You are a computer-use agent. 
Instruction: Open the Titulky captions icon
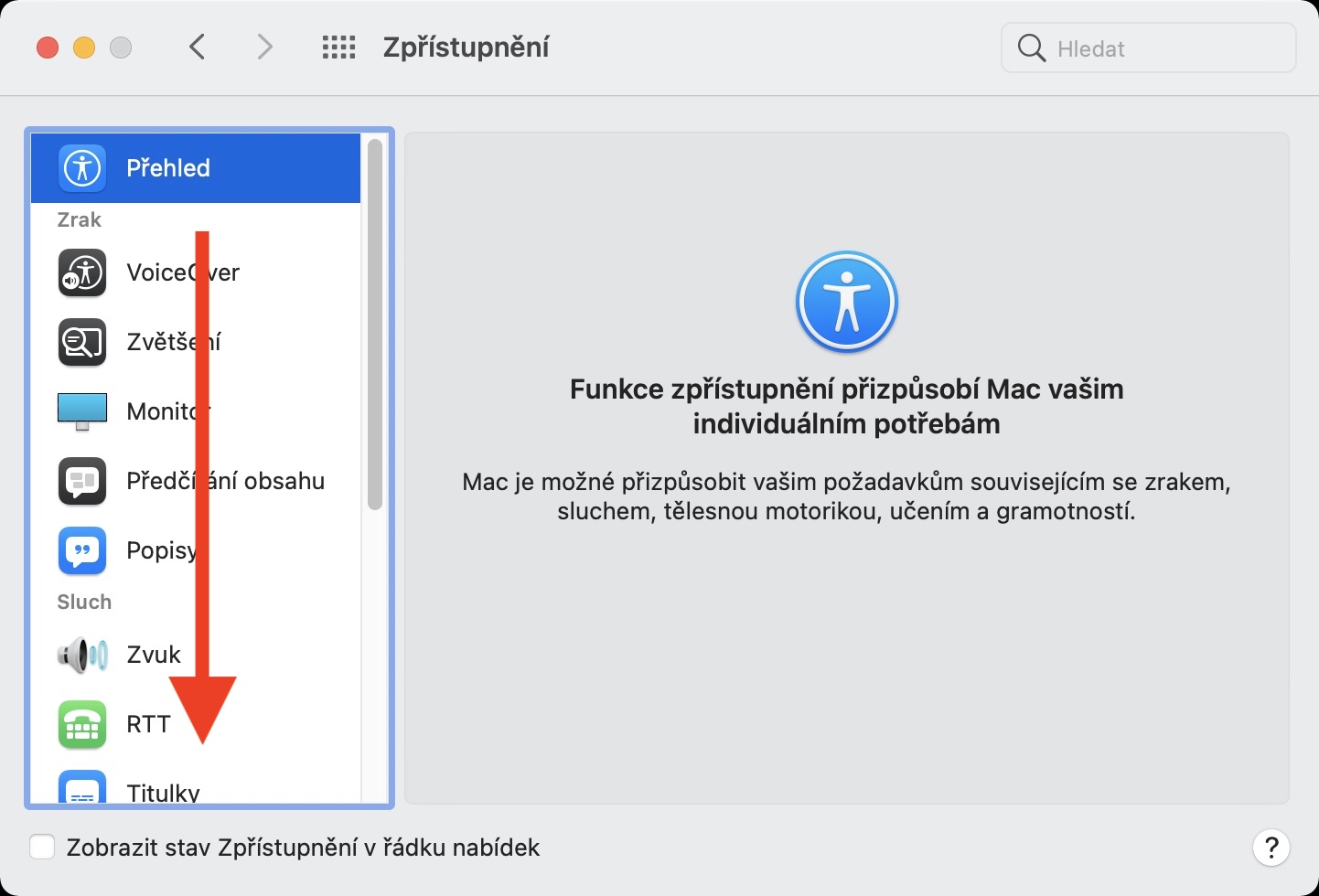[82, 787]
